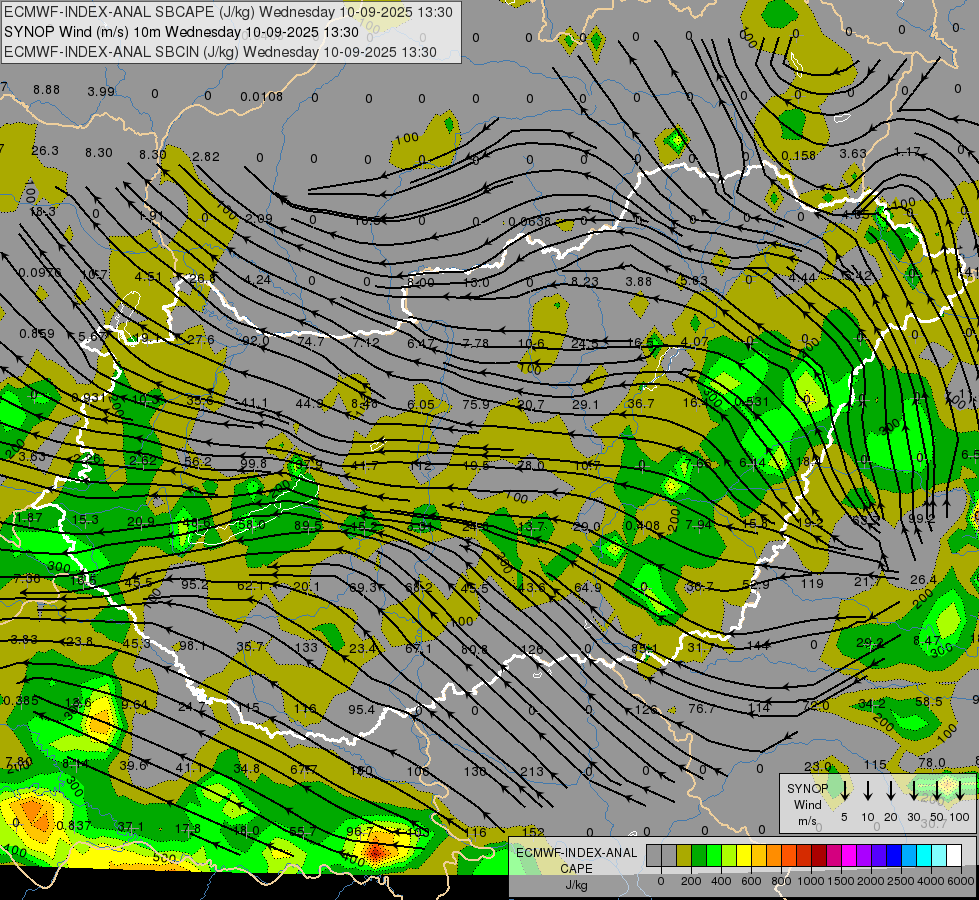The height and width of the screenshot is (900, 979).
Task: Click the 0.0976 value on the map
Action: (40, 273)
